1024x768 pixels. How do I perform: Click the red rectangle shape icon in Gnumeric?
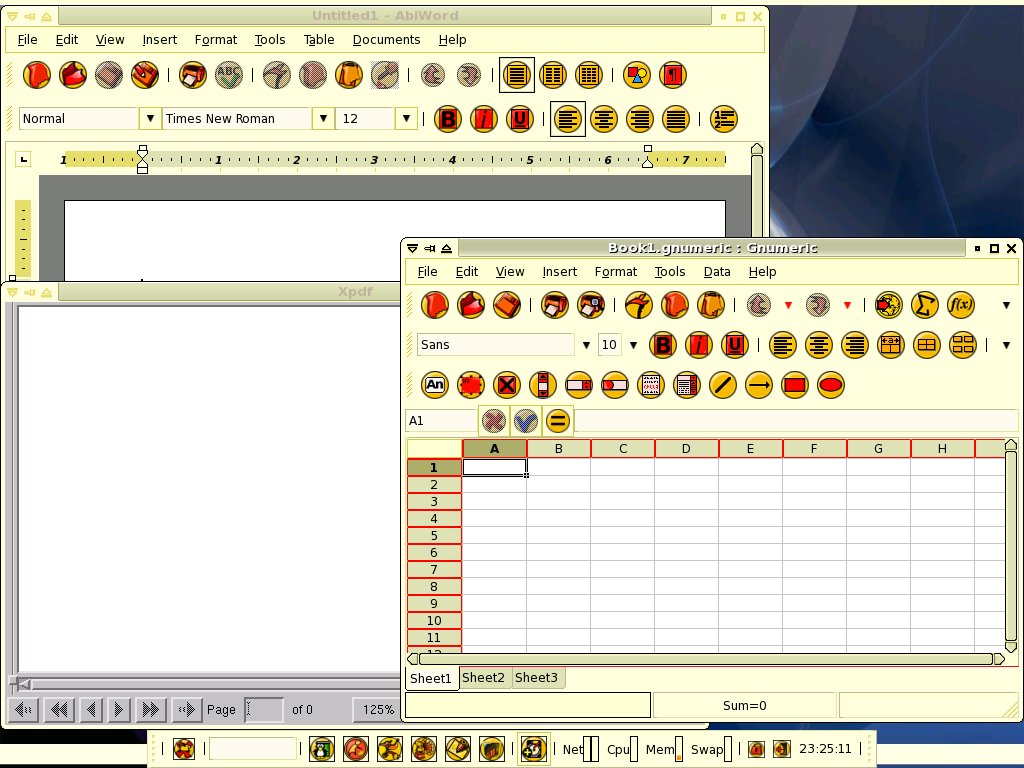(795, 385)
